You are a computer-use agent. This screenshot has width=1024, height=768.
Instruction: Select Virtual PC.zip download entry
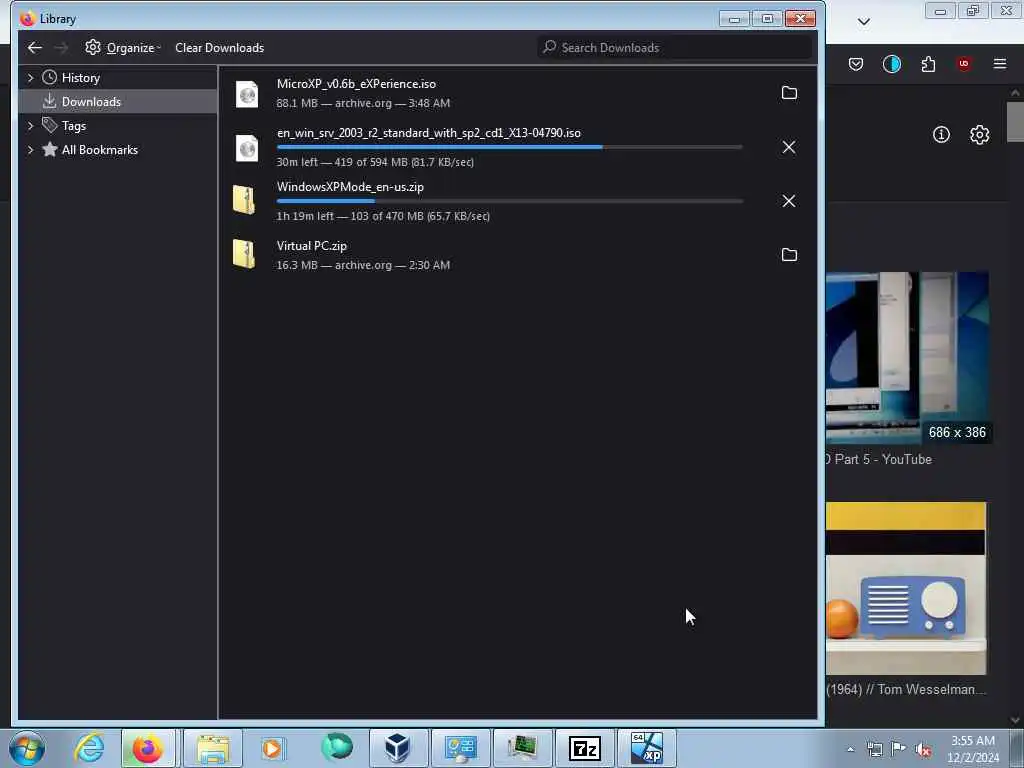point(517,255)
